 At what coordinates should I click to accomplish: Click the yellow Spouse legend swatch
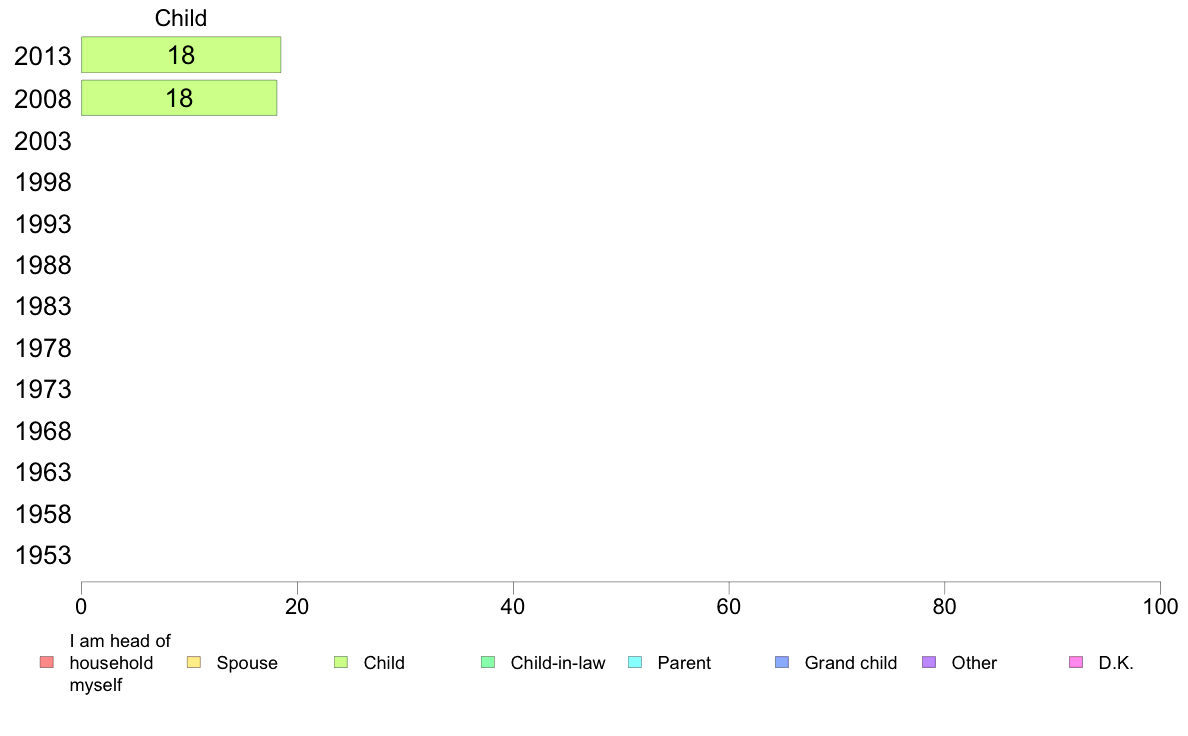coord(194,662)
